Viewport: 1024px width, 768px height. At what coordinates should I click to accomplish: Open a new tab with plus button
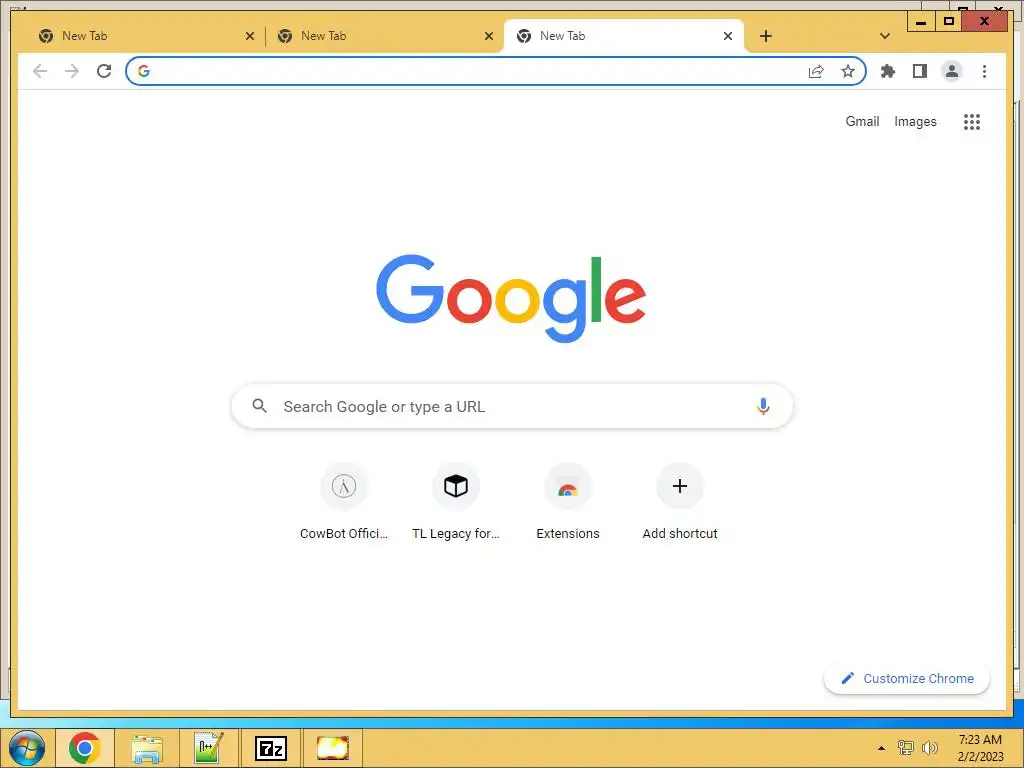(766, 36)
